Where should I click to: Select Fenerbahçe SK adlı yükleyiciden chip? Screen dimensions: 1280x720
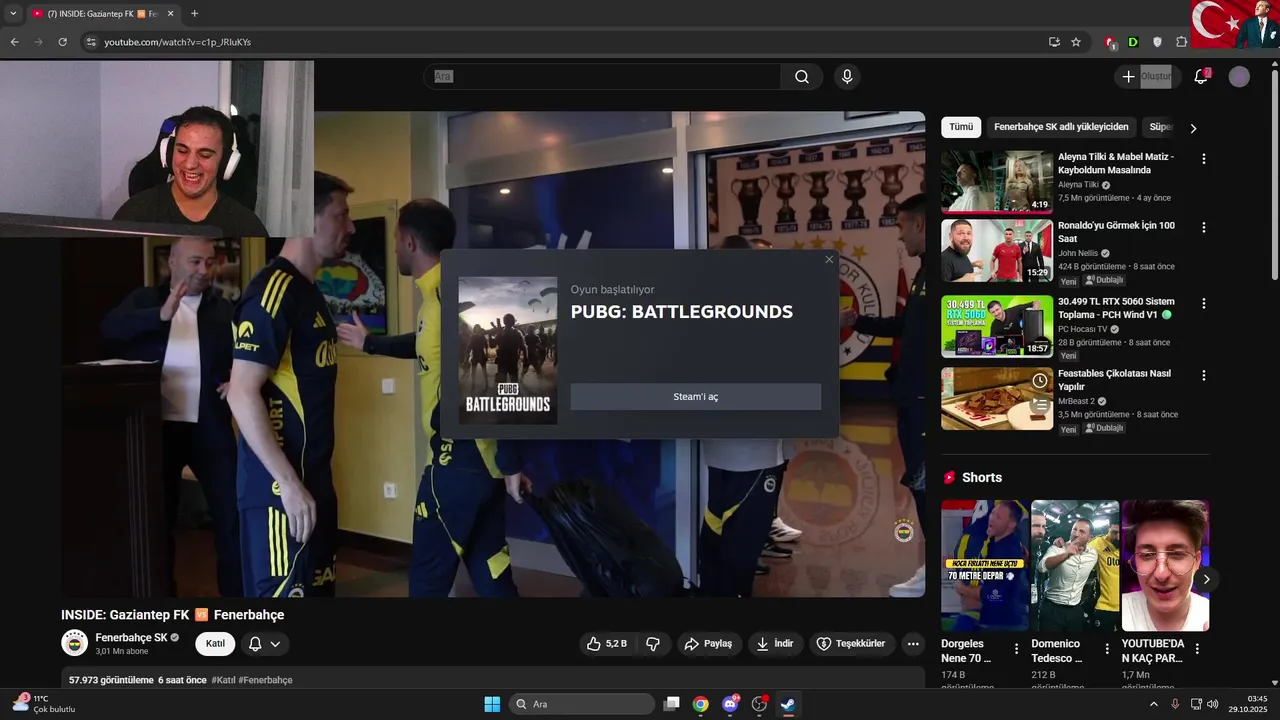pyautogui.click(x=1061, y=127)
